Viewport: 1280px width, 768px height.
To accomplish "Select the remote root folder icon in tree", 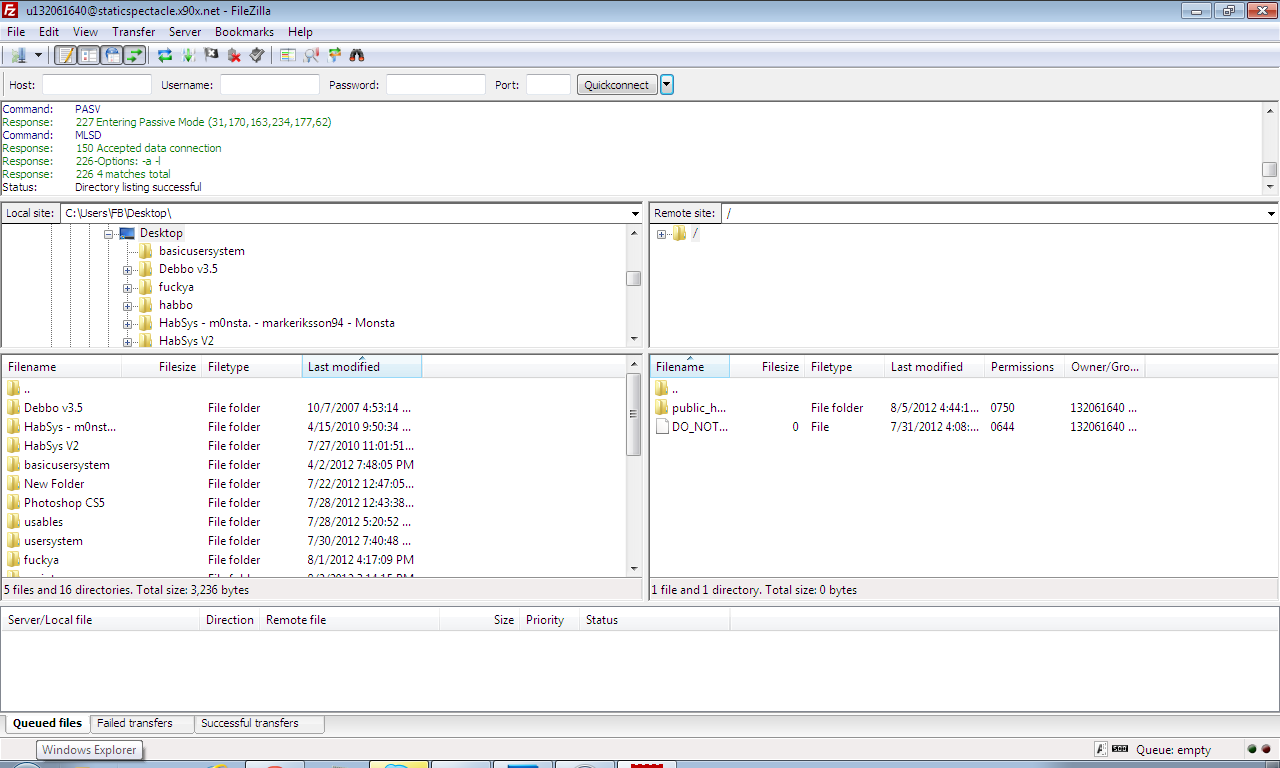I will pos(680,233).
